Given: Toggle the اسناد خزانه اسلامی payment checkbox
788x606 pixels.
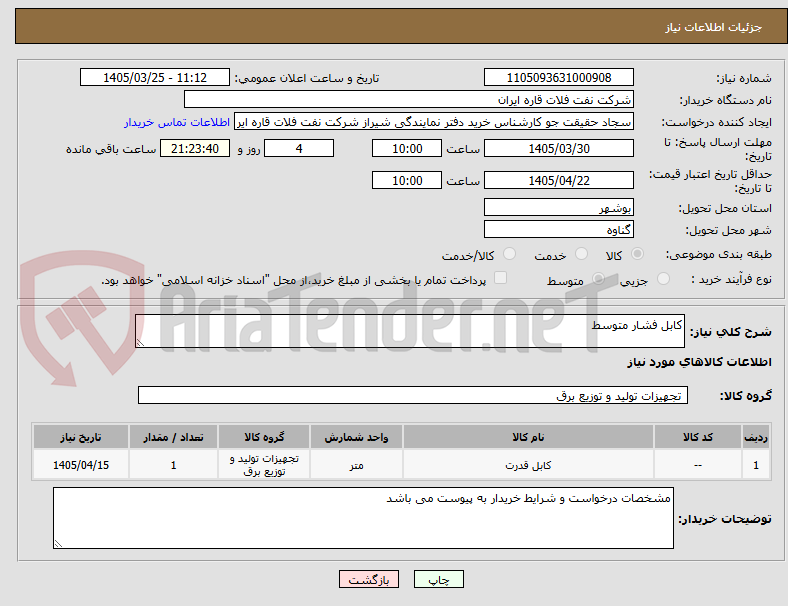Looking at the screenshot, I should pos(500,278).
